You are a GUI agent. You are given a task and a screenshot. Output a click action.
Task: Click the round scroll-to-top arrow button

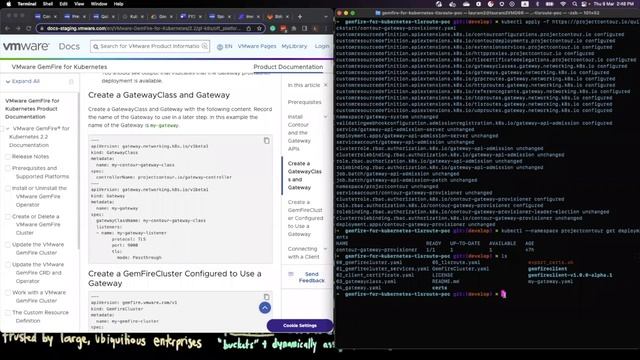pyautogui.click(x=265, y=308)
